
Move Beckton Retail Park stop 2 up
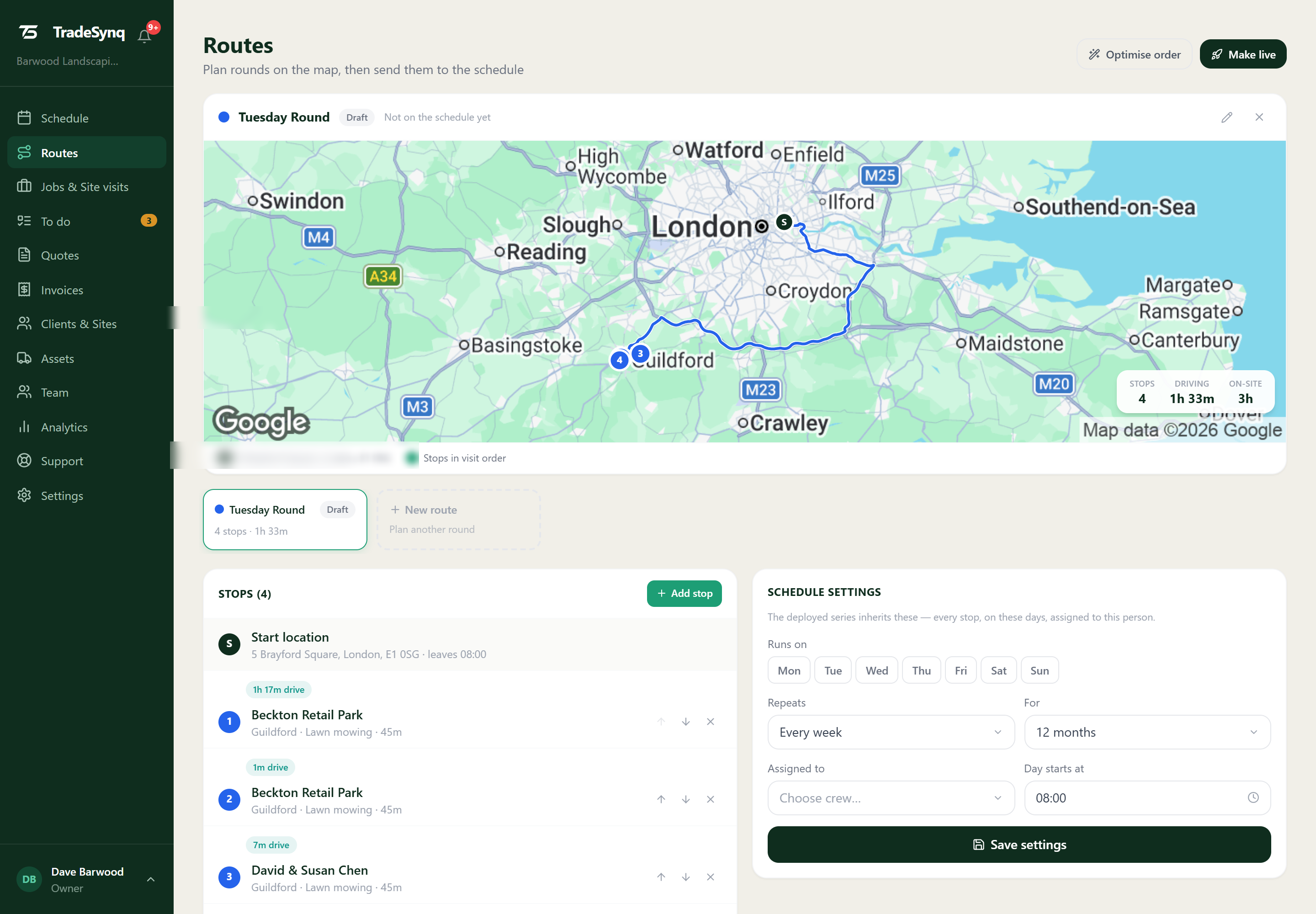tap(661, 799)
